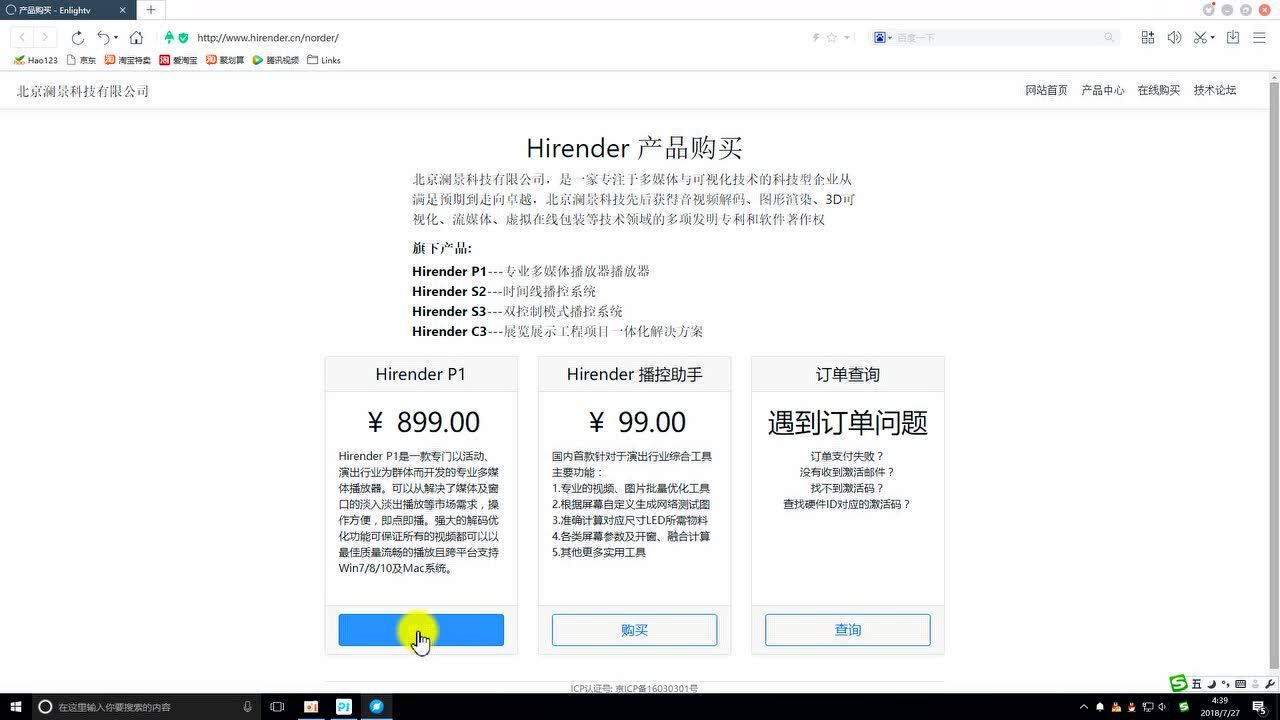Go to 网站首页 in site navigation
Viewport: 1280px width, 720px height.
pyautogui.click(x=1046, y=90)
